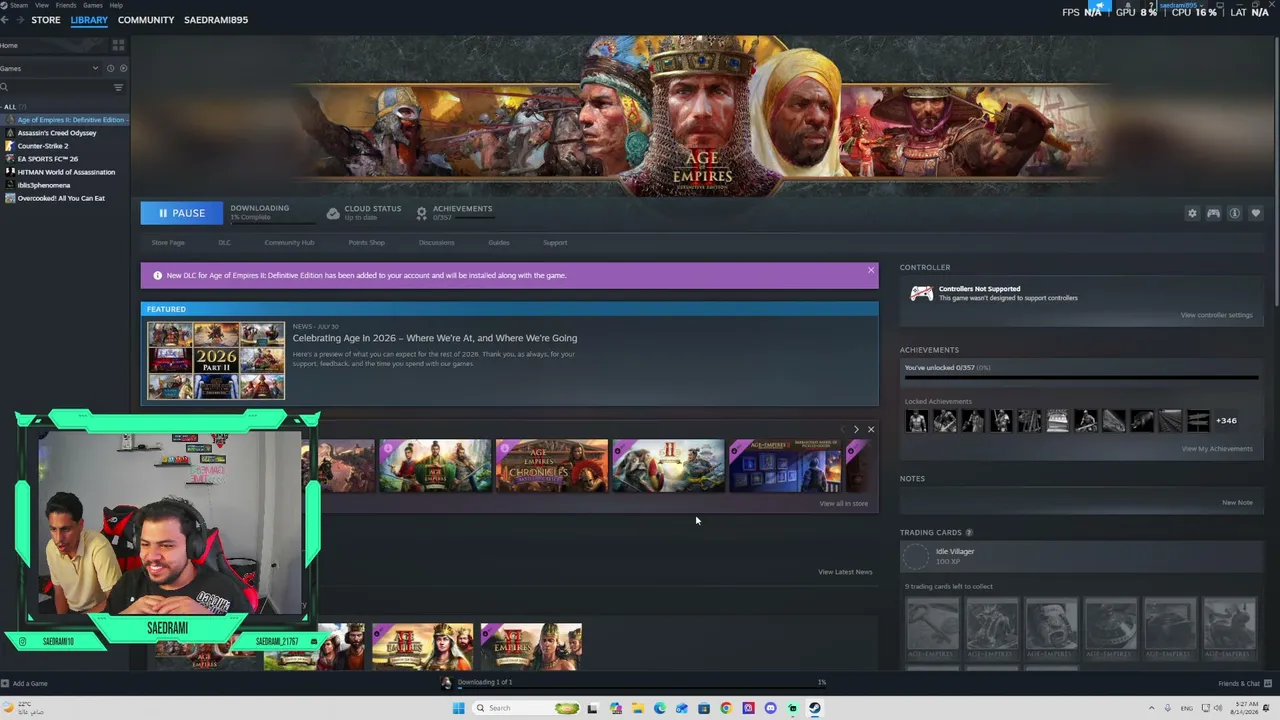Select HITMAN World of Assassination

[x=64, y=172]
